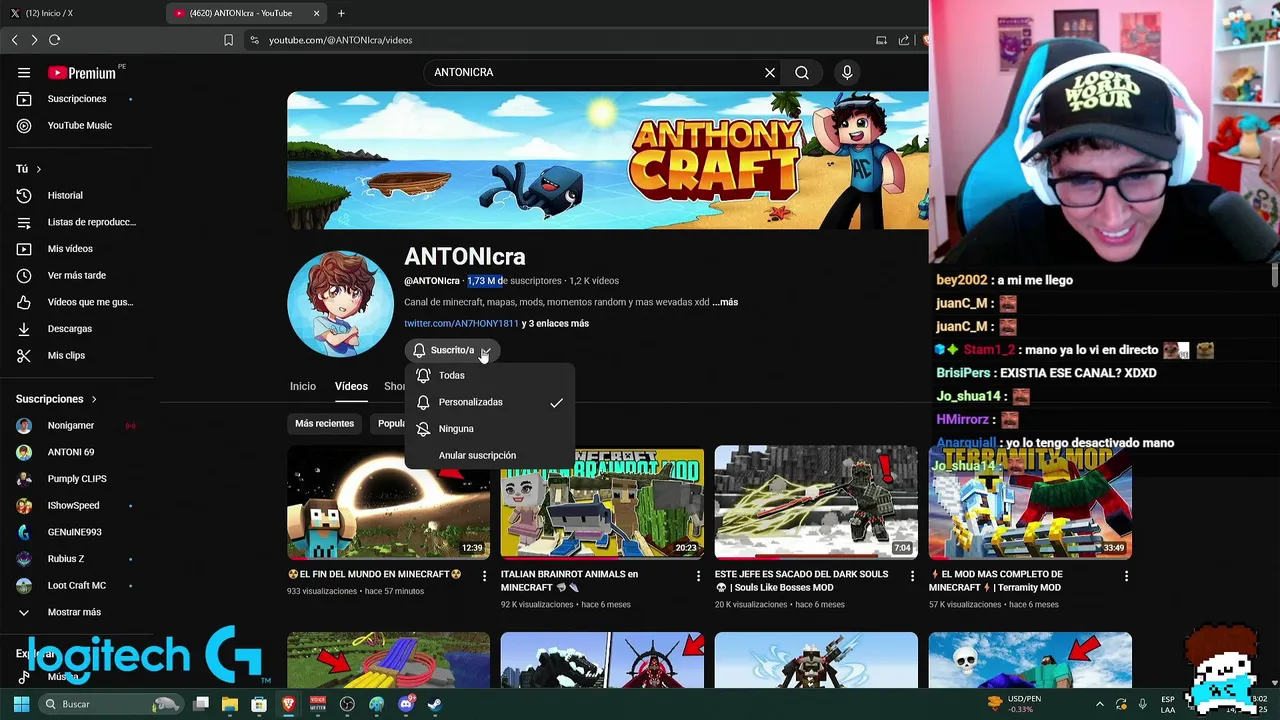The image size is (1280, 720).
Task: Show y 3 enlaces más links
Action: click(555, 324)
